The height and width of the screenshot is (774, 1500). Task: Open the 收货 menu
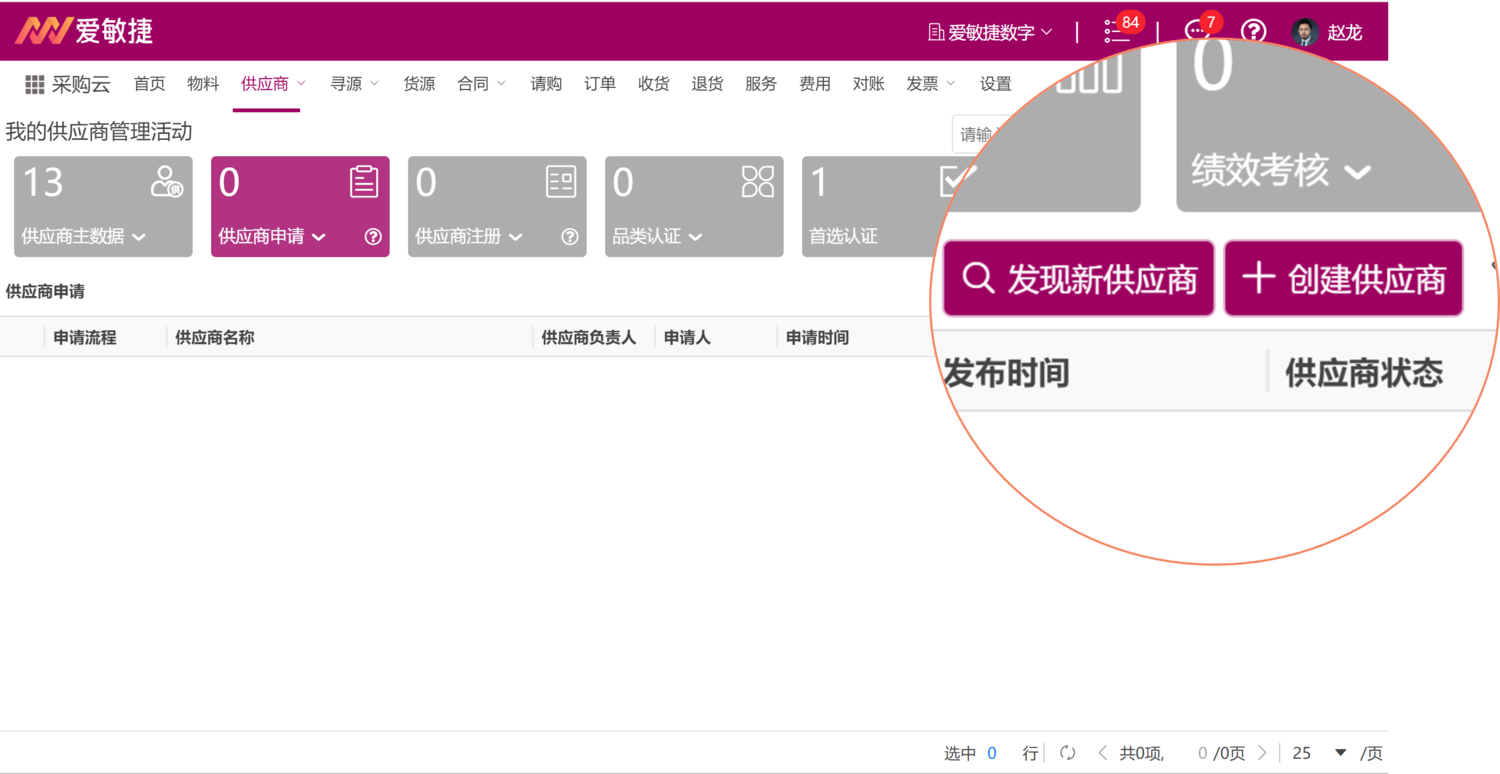pos(654,84)
